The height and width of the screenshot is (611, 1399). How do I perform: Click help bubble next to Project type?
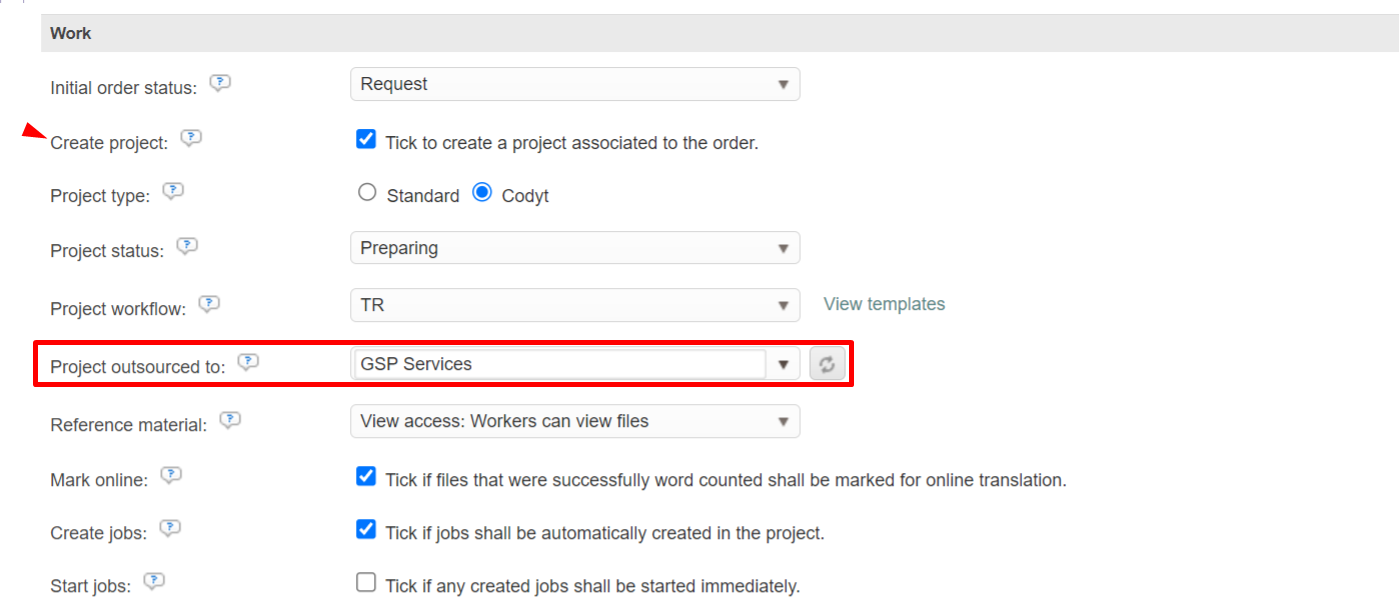pyautogui.click(x=173, y=192)
